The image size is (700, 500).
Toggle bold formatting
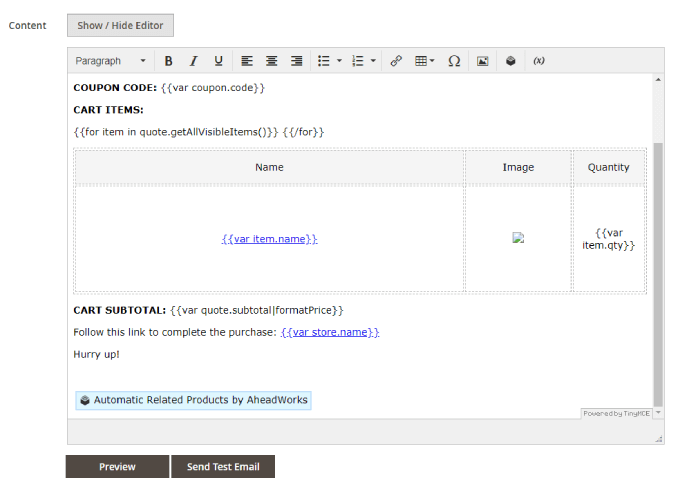[x=168, y=61]
